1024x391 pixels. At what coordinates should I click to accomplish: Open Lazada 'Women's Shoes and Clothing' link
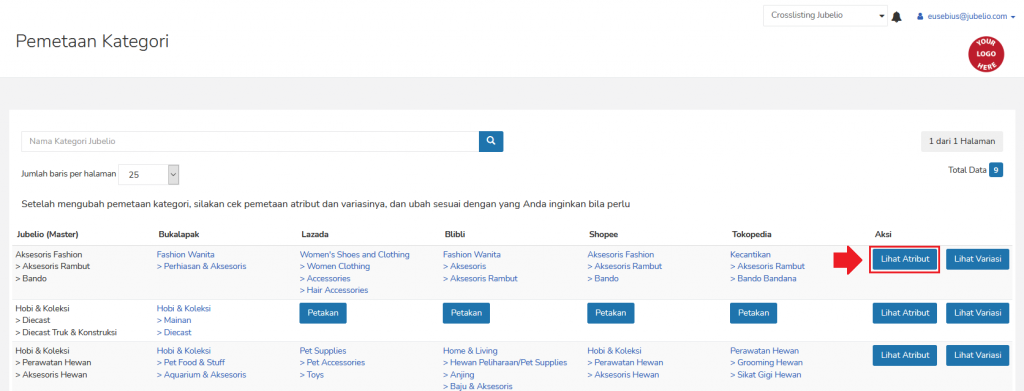(355, 255)
